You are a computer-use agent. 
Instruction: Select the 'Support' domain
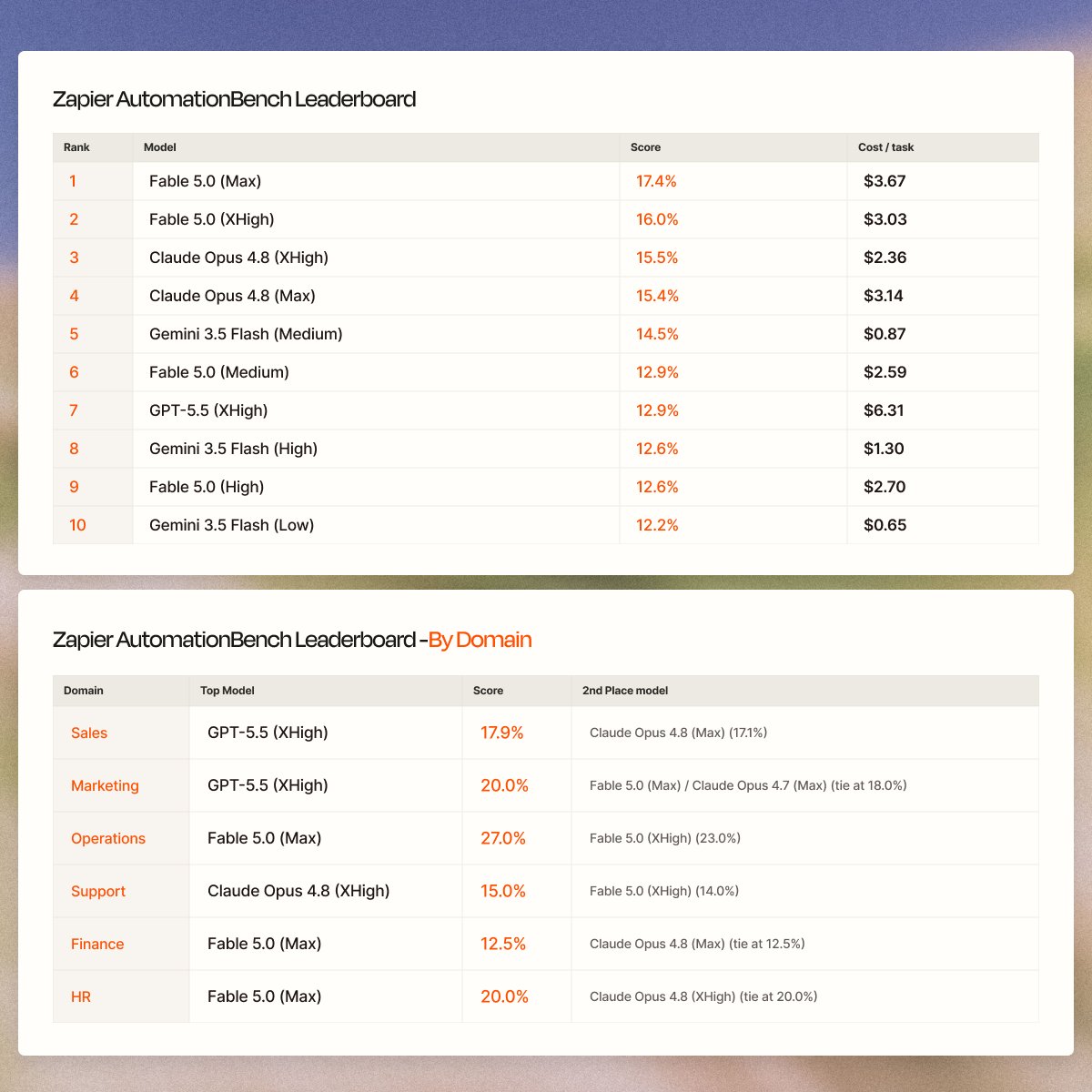98,891
